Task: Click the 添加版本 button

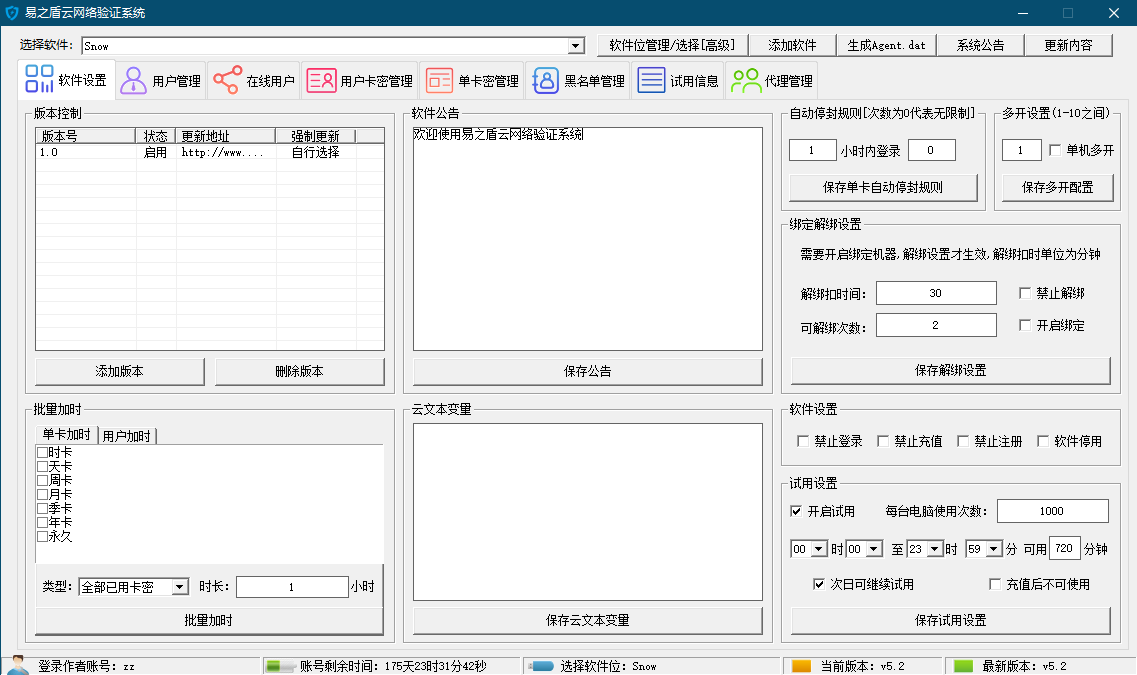Action: 120,371
